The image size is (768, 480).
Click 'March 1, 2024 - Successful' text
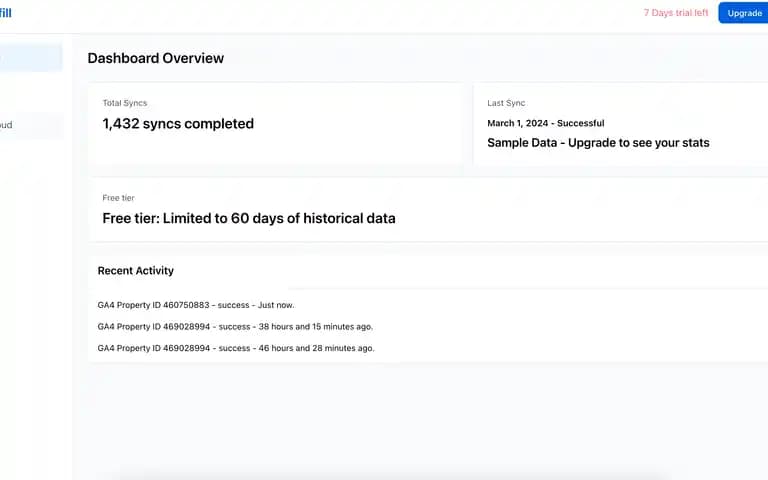[546, 123]
